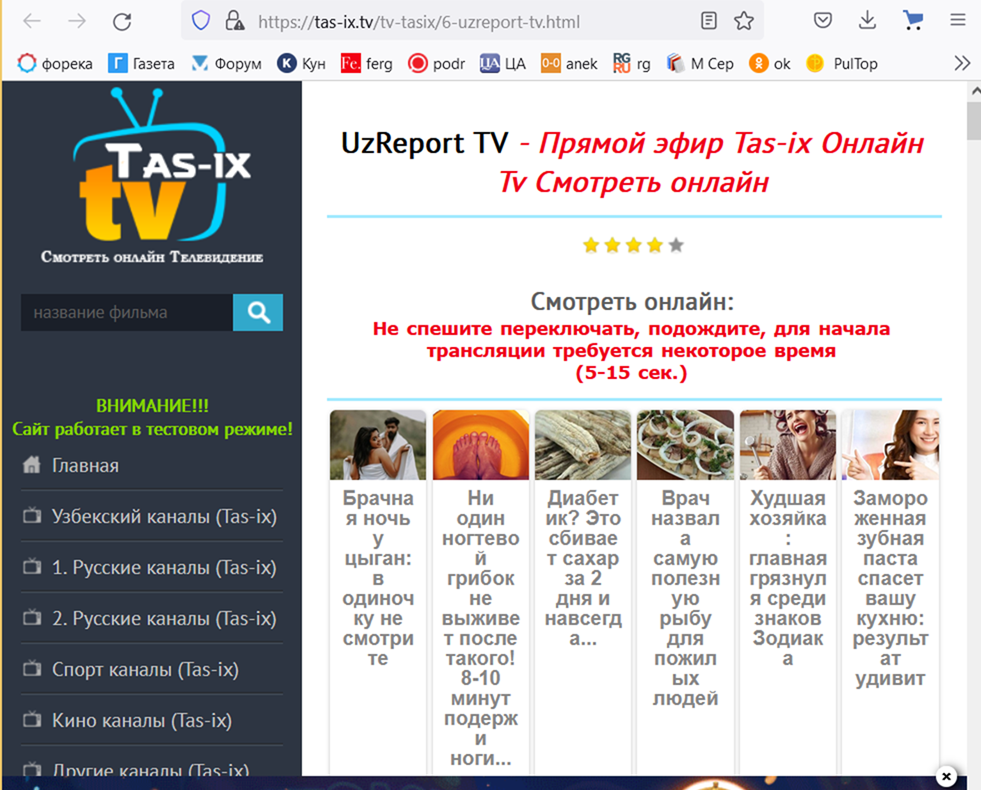Open reader view icon in address bar
Image resolution: width=981 pixels, height=790 pixels.
click(x=709, y=21)
